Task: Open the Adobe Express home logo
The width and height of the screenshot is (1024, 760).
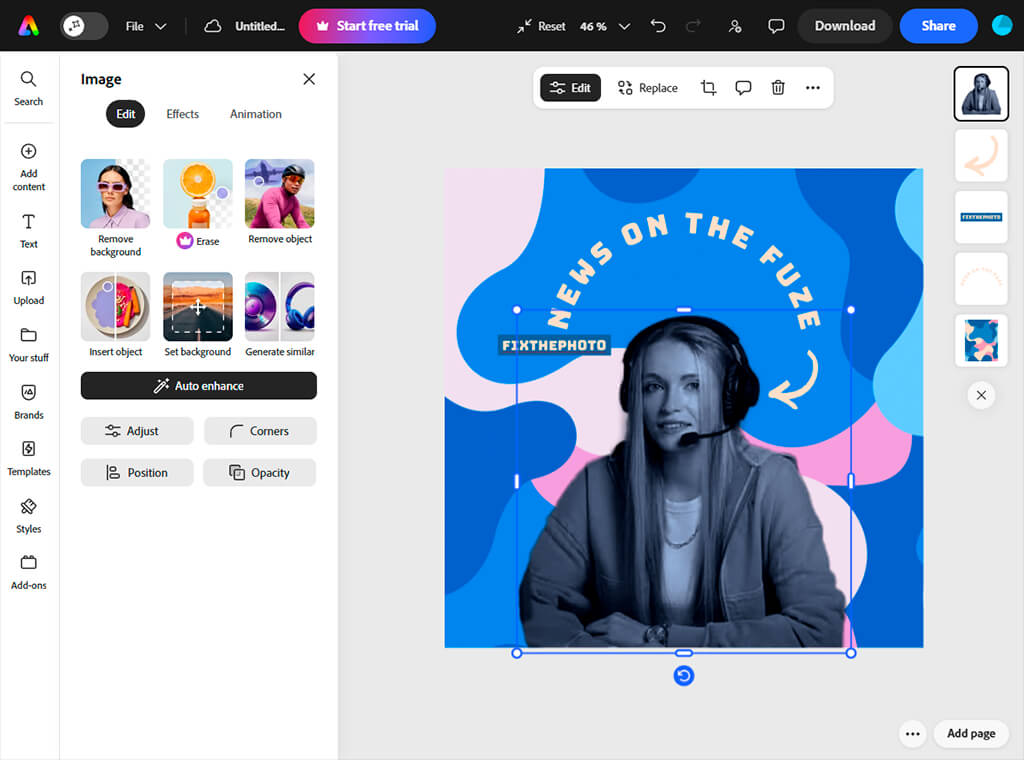Action: [28, 26]
